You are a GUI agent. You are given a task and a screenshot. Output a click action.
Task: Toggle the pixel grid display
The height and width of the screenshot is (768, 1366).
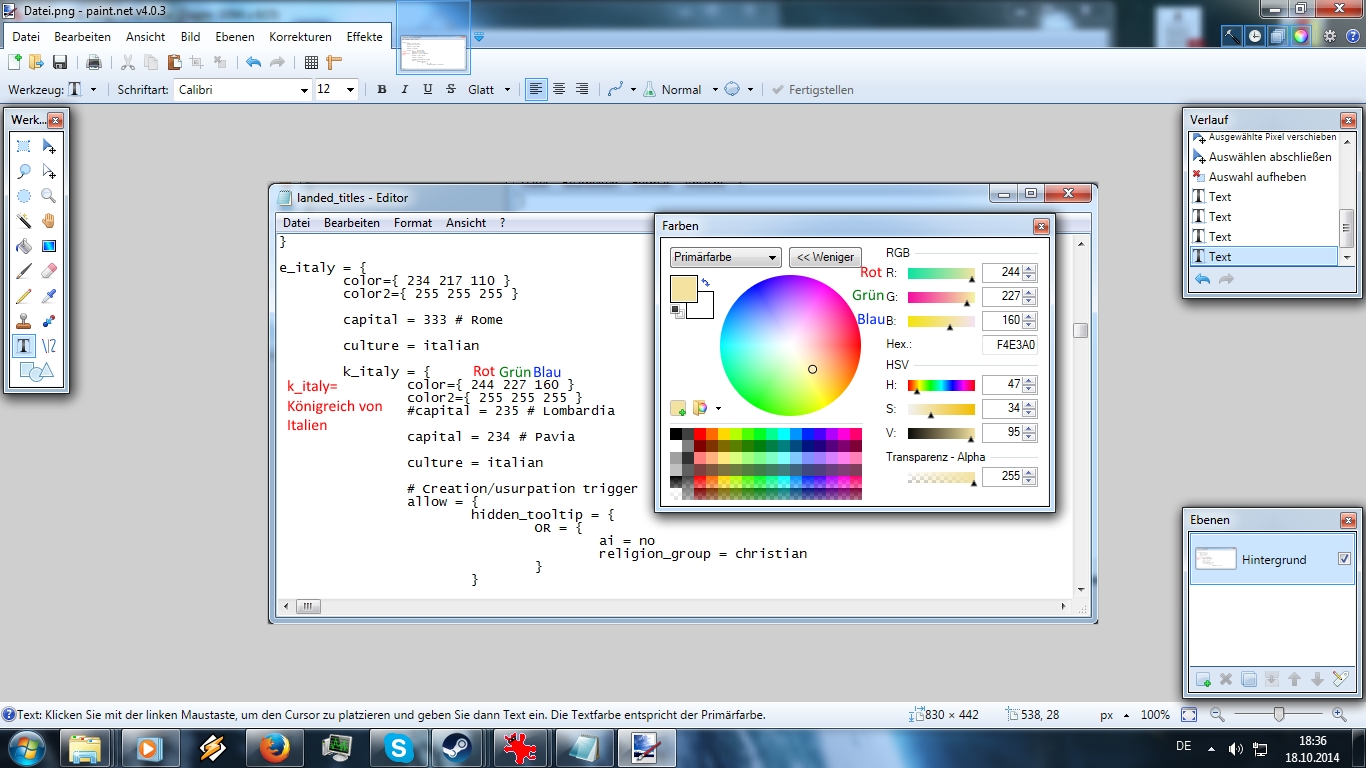click(311, 62)
